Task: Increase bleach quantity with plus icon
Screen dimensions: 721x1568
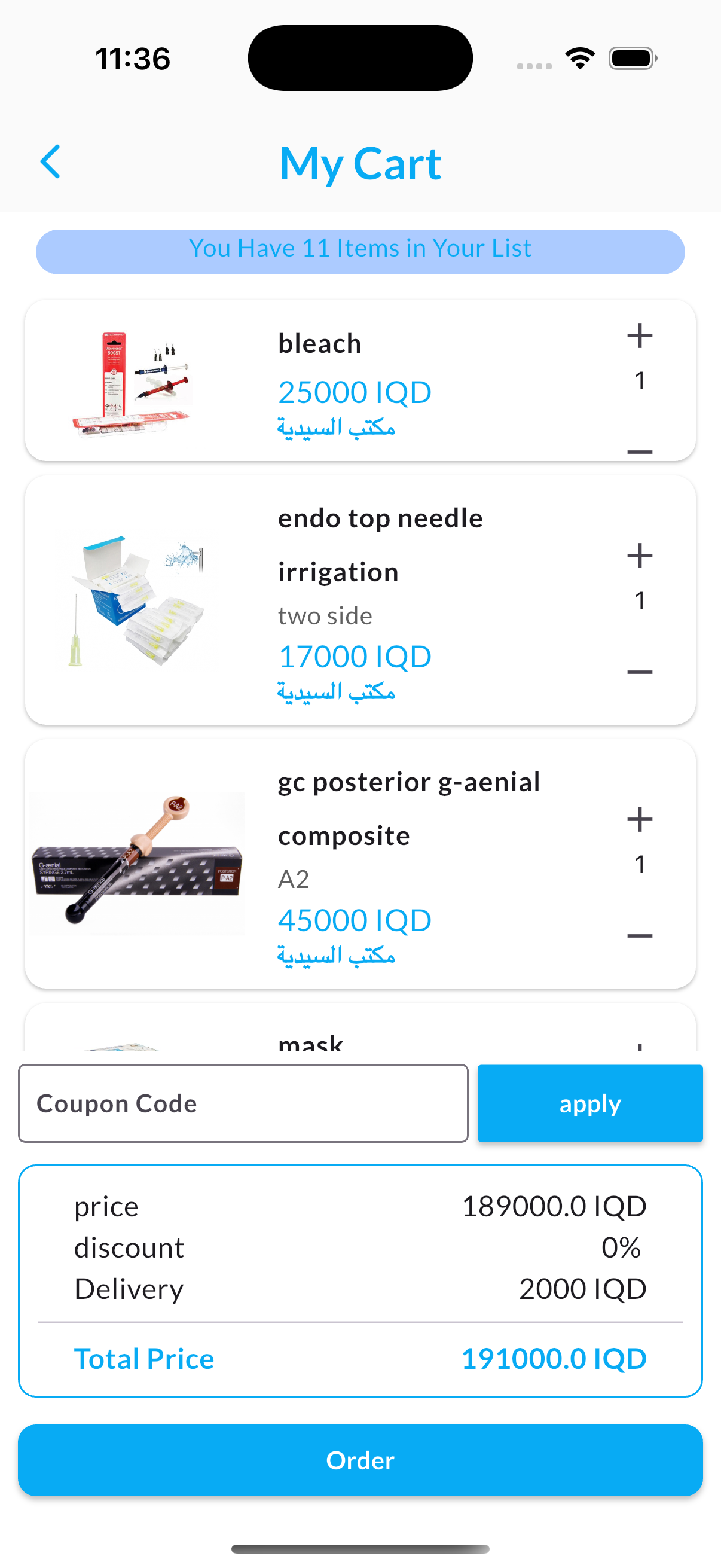Action: 639,336
